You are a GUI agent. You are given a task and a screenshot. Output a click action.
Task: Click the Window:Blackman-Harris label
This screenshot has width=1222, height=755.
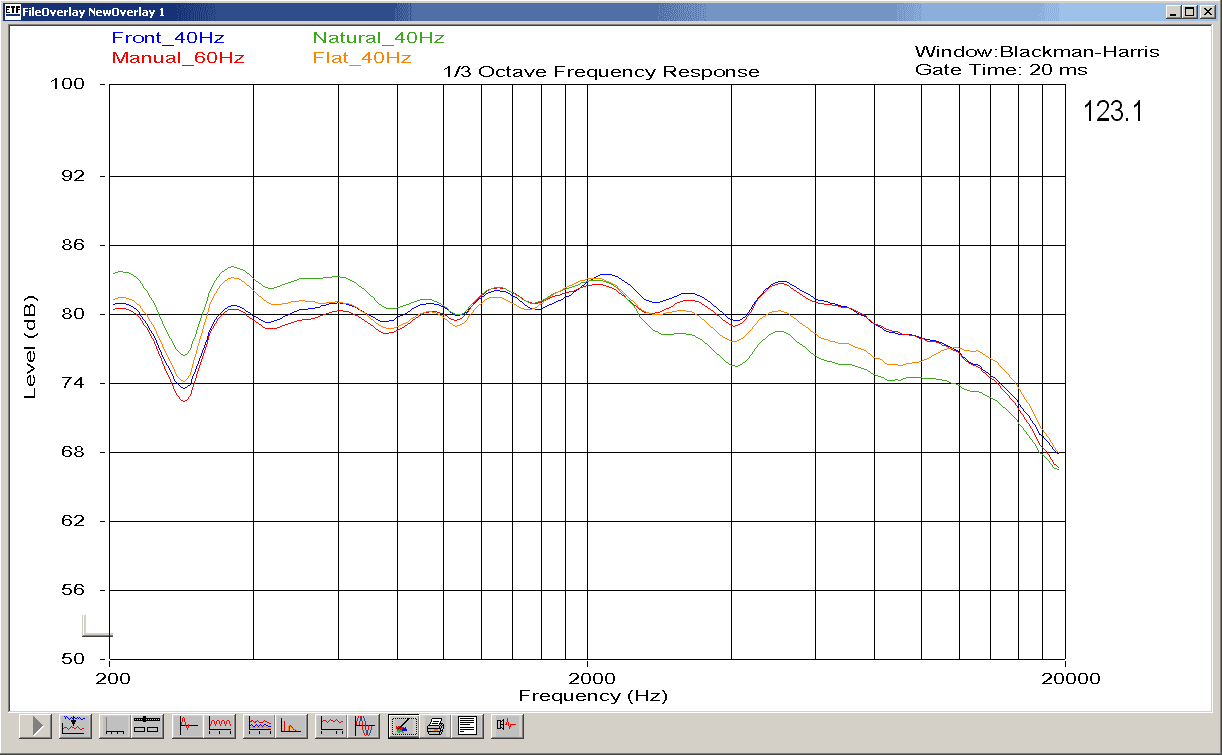click(1037, 52)
